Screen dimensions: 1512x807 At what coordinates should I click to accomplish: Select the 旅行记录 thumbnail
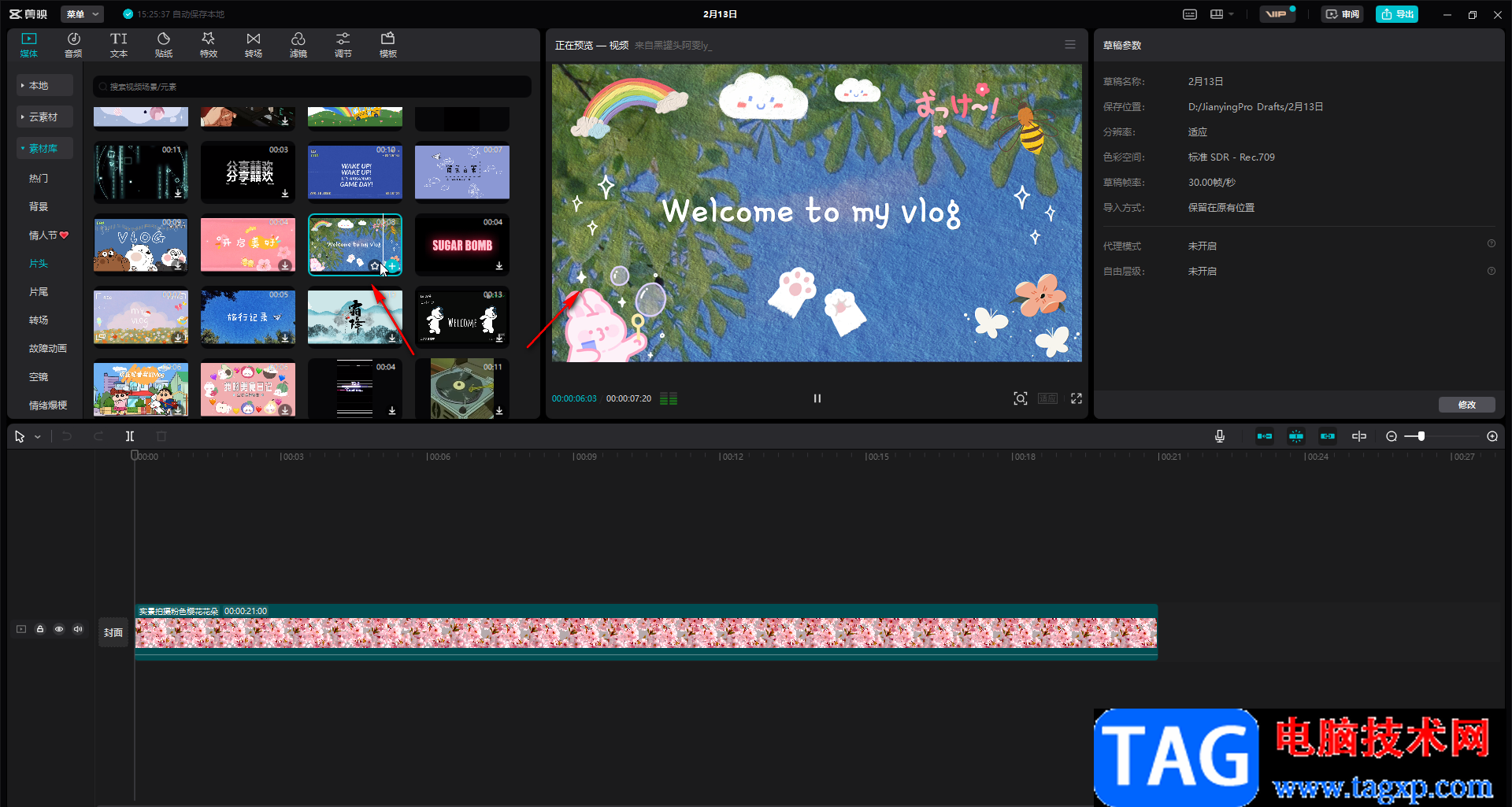248,317
